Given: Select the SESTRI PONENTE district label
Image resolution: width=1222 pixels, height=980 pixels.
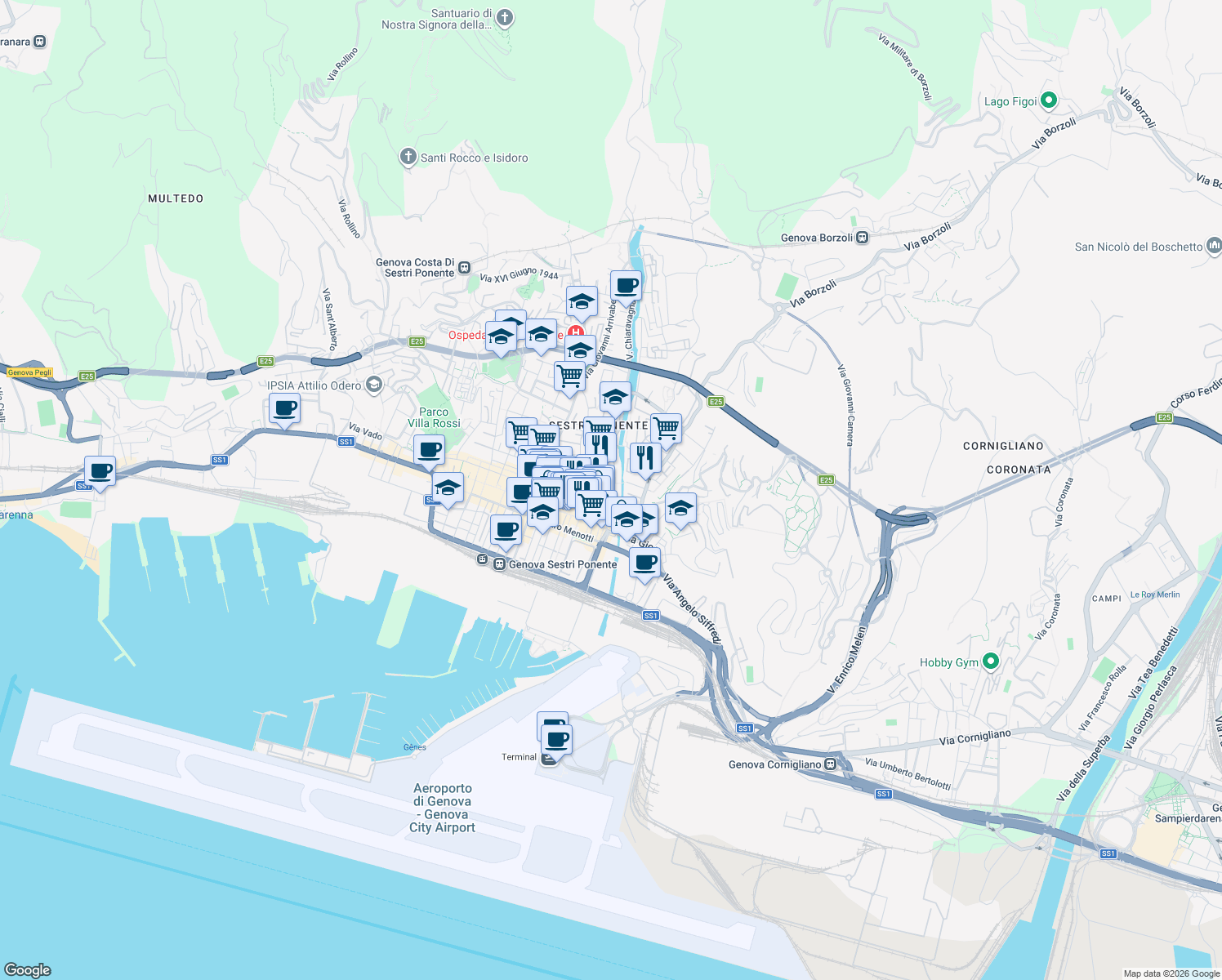Looking at the screenshot, I should pyautogui.click(x=598, y=425).
